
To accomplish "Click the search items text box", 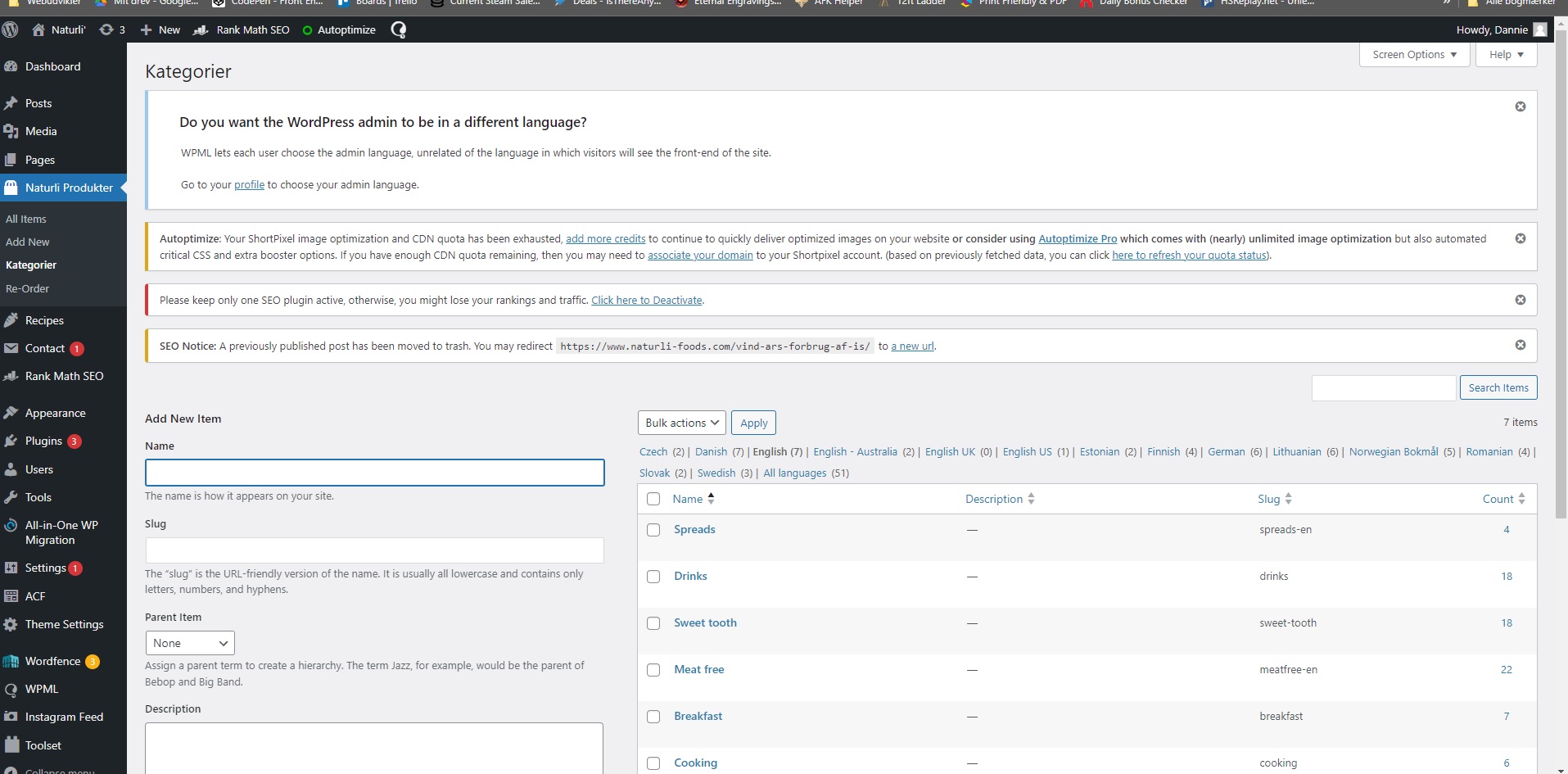I will click(1384, 387).
